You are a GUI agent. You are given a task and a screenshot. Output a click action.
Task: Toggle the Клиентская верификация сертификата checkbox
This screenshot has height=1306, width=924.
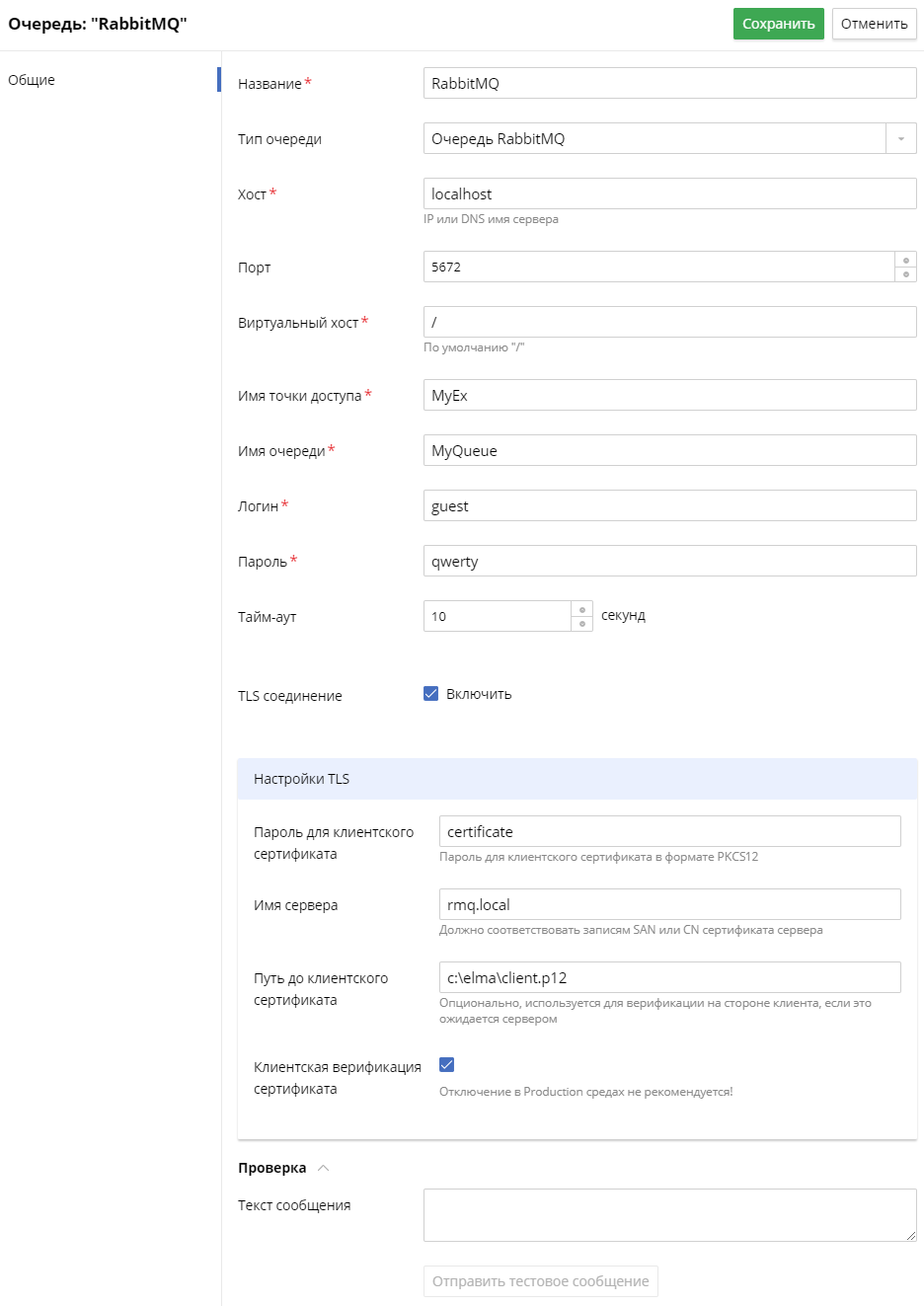click(447, 1064)
